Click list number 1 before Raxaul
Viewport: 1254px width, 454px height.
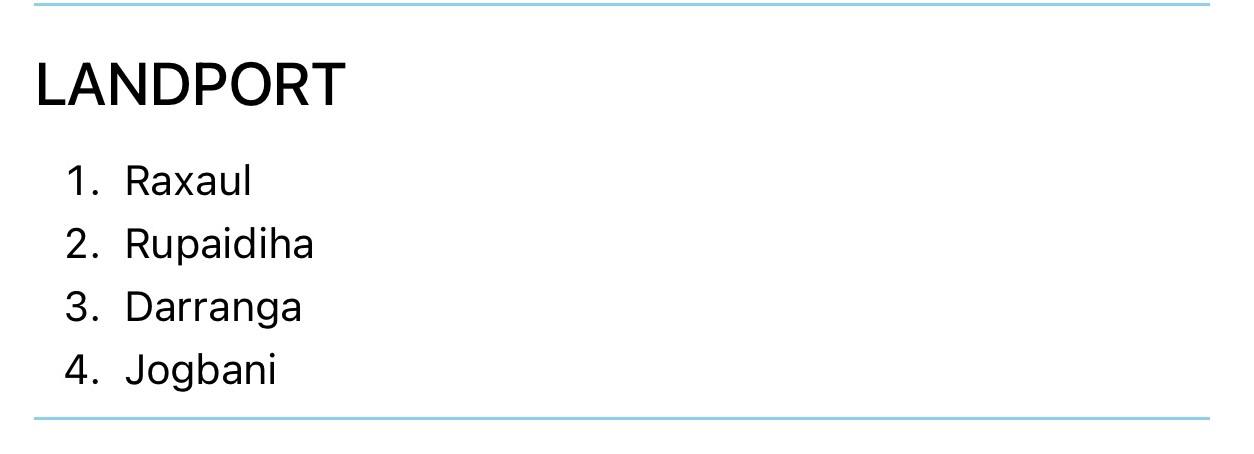point(82,181)
